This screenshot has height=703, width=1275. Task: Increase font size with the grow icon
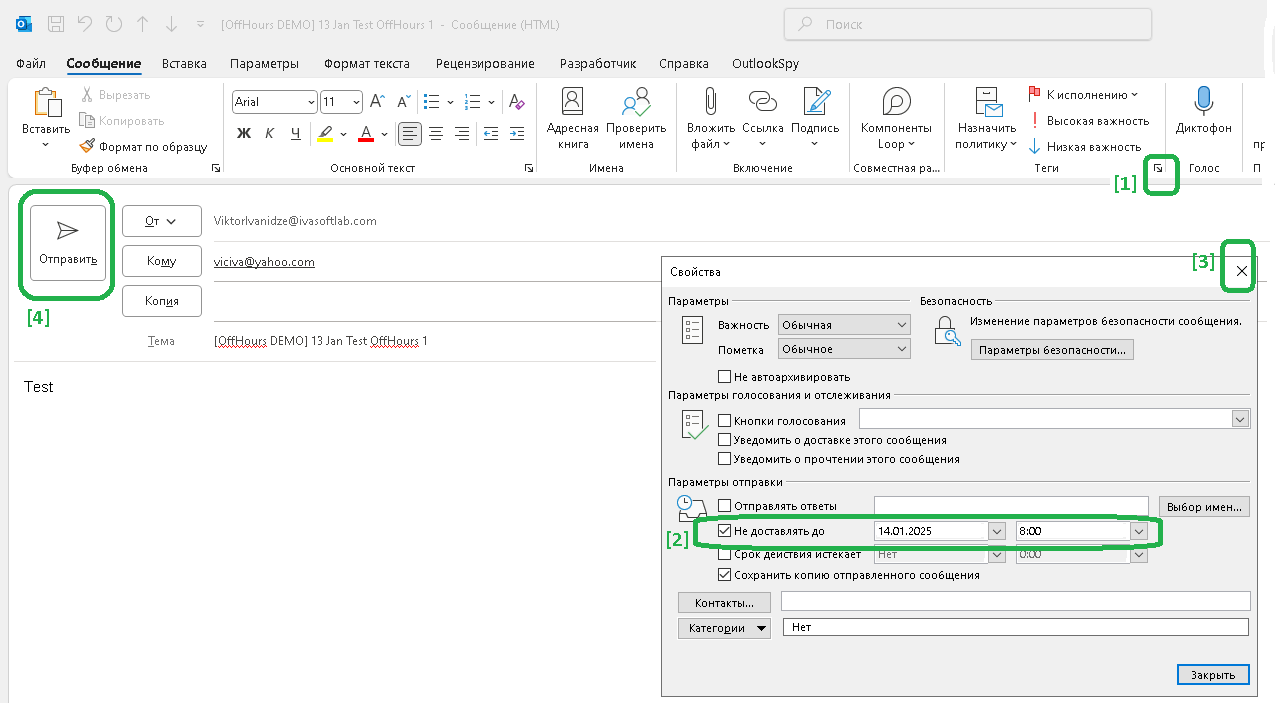coord(377,102)
